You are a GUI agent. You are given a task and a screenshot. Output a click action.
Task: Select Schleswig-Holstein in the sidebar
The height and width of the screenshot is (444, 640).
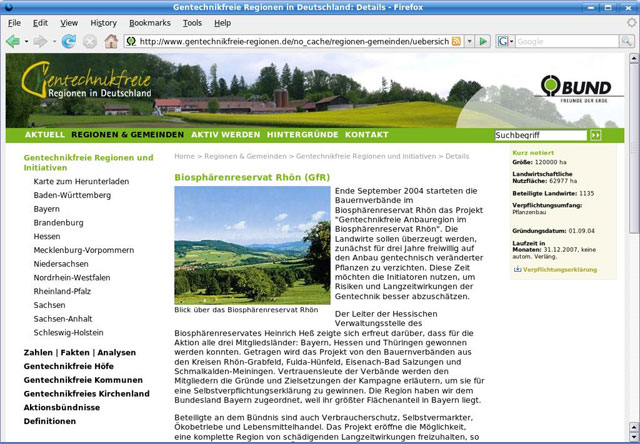(68, 333)
